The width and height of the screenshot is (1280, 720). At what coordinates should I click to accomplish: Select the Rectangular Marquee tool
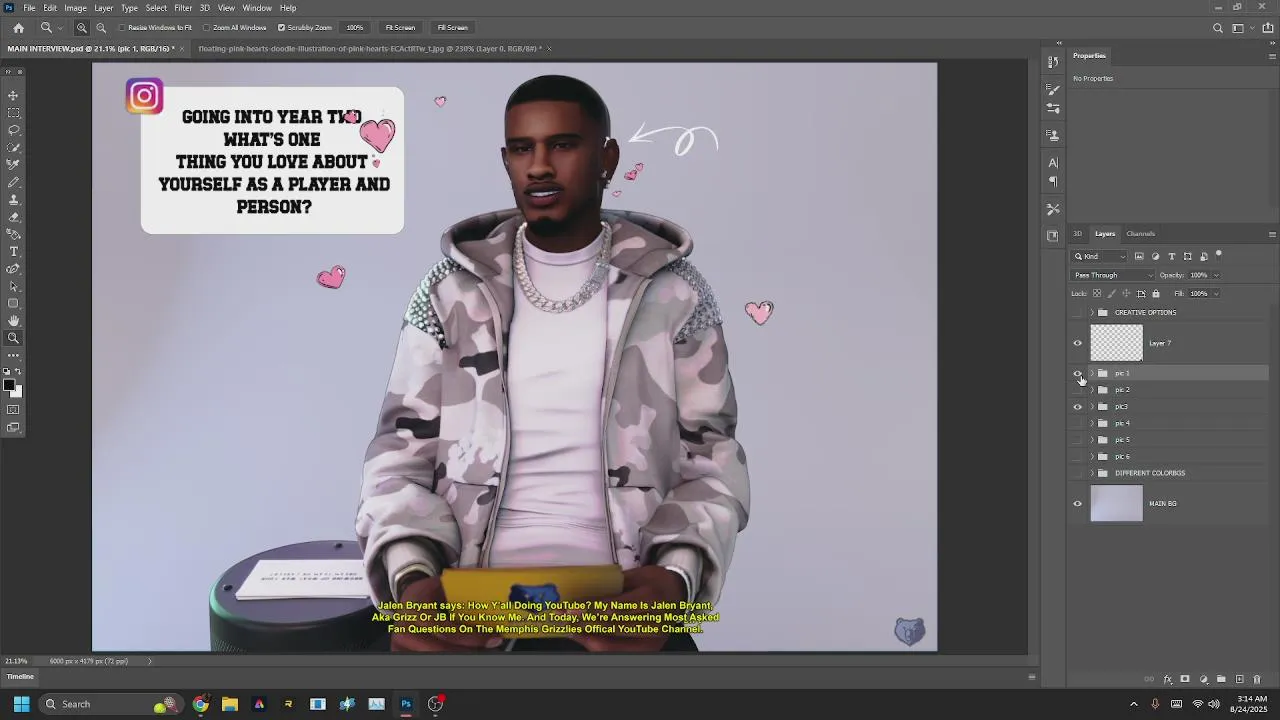tap(13, 113)
